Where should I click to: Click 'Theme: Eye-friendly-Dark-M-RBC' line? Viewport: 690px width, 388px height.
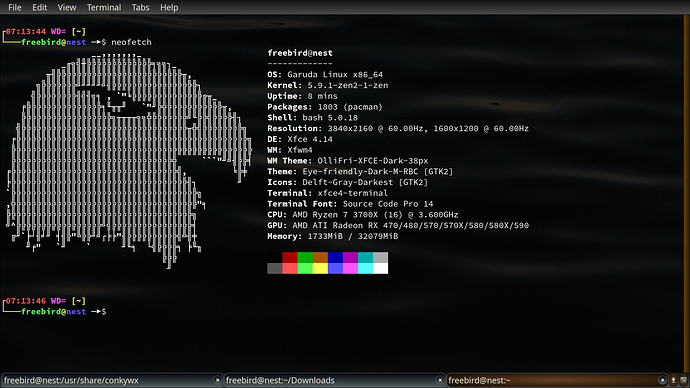tap(360, 172)
